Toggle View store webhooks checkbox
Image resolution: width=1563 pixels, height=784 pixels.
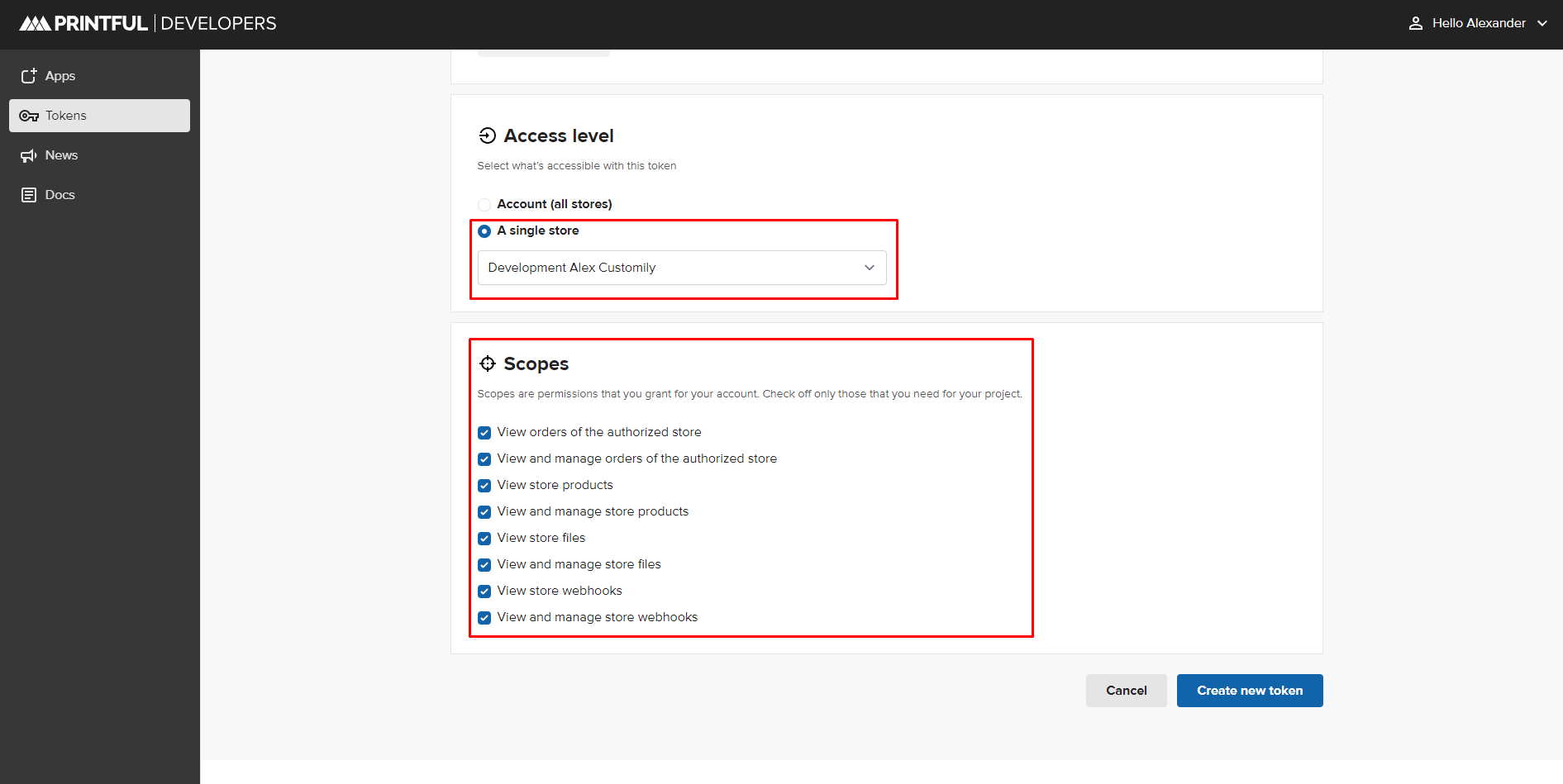(x=484, y=592)
